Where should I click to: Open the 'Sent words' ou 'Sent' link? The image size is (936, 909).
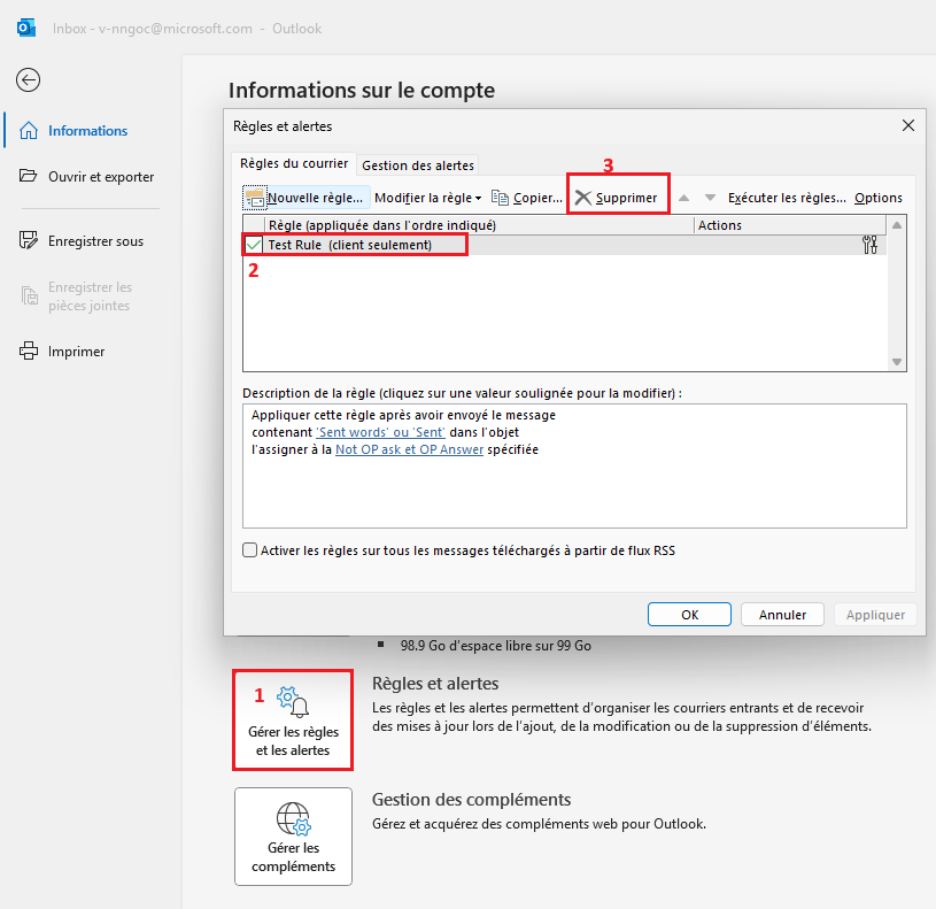click(x=380, y=432)
